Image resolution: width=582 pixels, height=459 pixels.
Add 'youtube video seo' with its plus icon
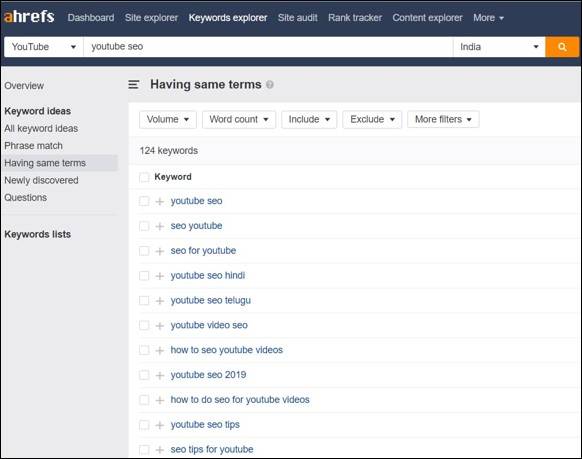[160, 326]
